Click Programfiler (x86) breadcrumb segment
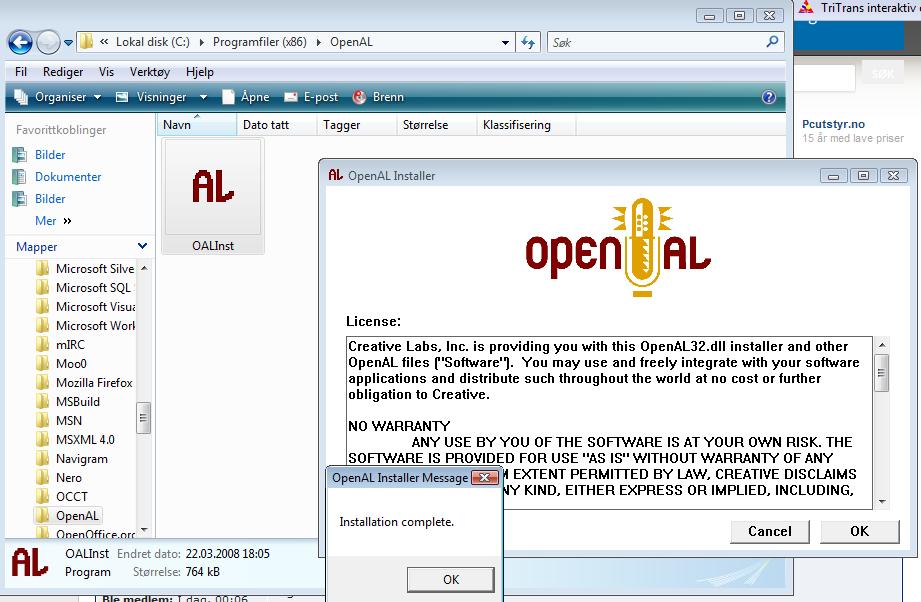Image resolution: width=921 pixels, height=602 pixels. pos(260,42)
